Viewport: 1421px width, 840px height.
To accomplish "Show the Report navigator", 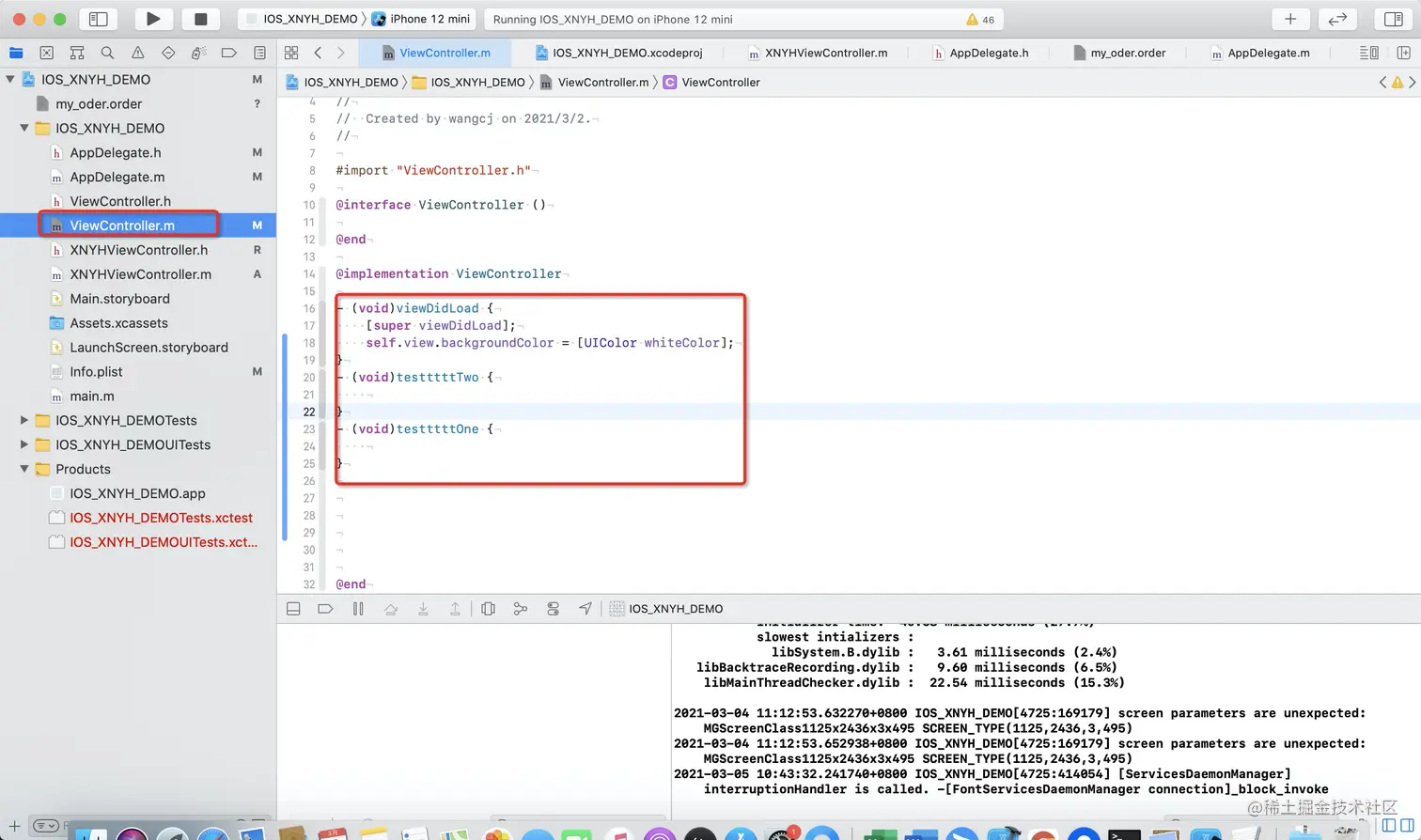I will point(259,53).
